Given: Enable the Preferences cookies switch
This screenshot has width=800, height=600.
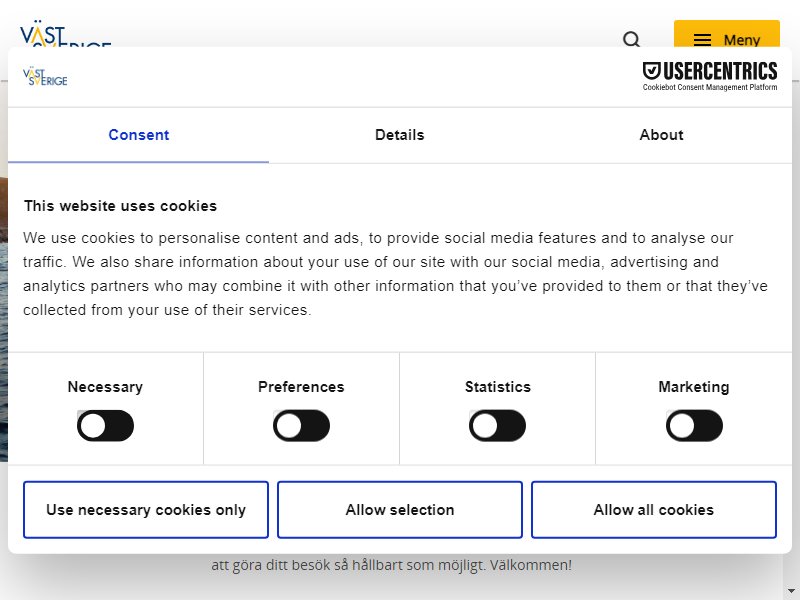Looking at the screenshot, I should pos(301,426).
